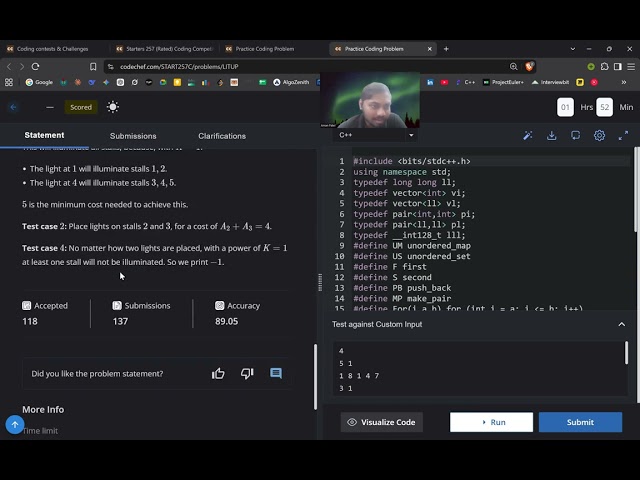Click the scroll-to-top blue arrow button
Image resolution: width=640 pixels, height=480 pixels.
[x=15, y=425]
